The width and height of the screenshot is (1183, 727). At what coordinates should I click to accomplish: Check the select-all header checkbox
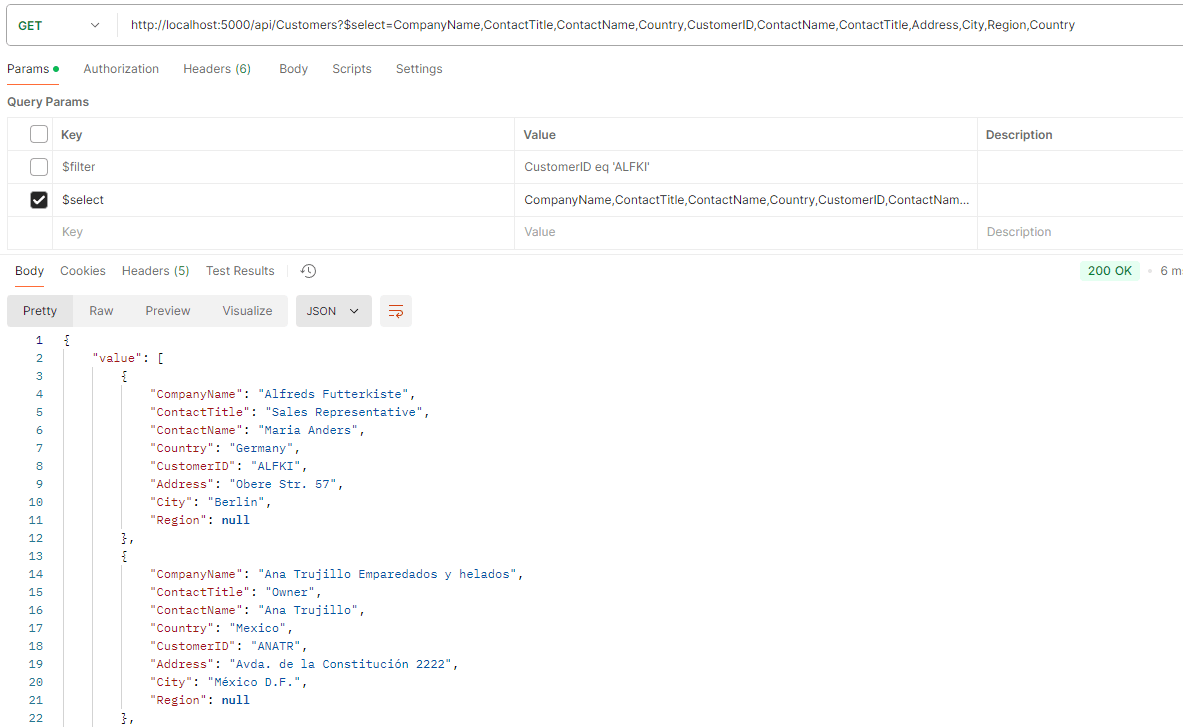[x=39, y=134]
